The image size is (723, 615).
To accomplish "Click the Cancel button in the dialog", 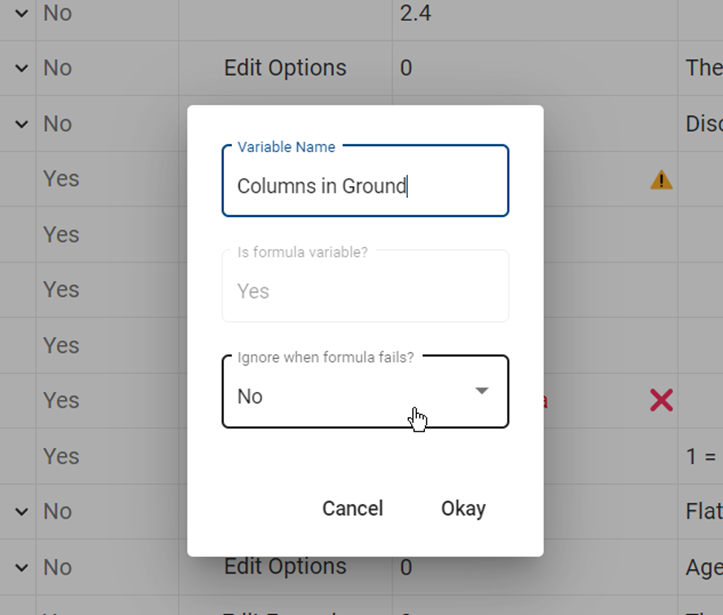I will (x=353, y=509).
